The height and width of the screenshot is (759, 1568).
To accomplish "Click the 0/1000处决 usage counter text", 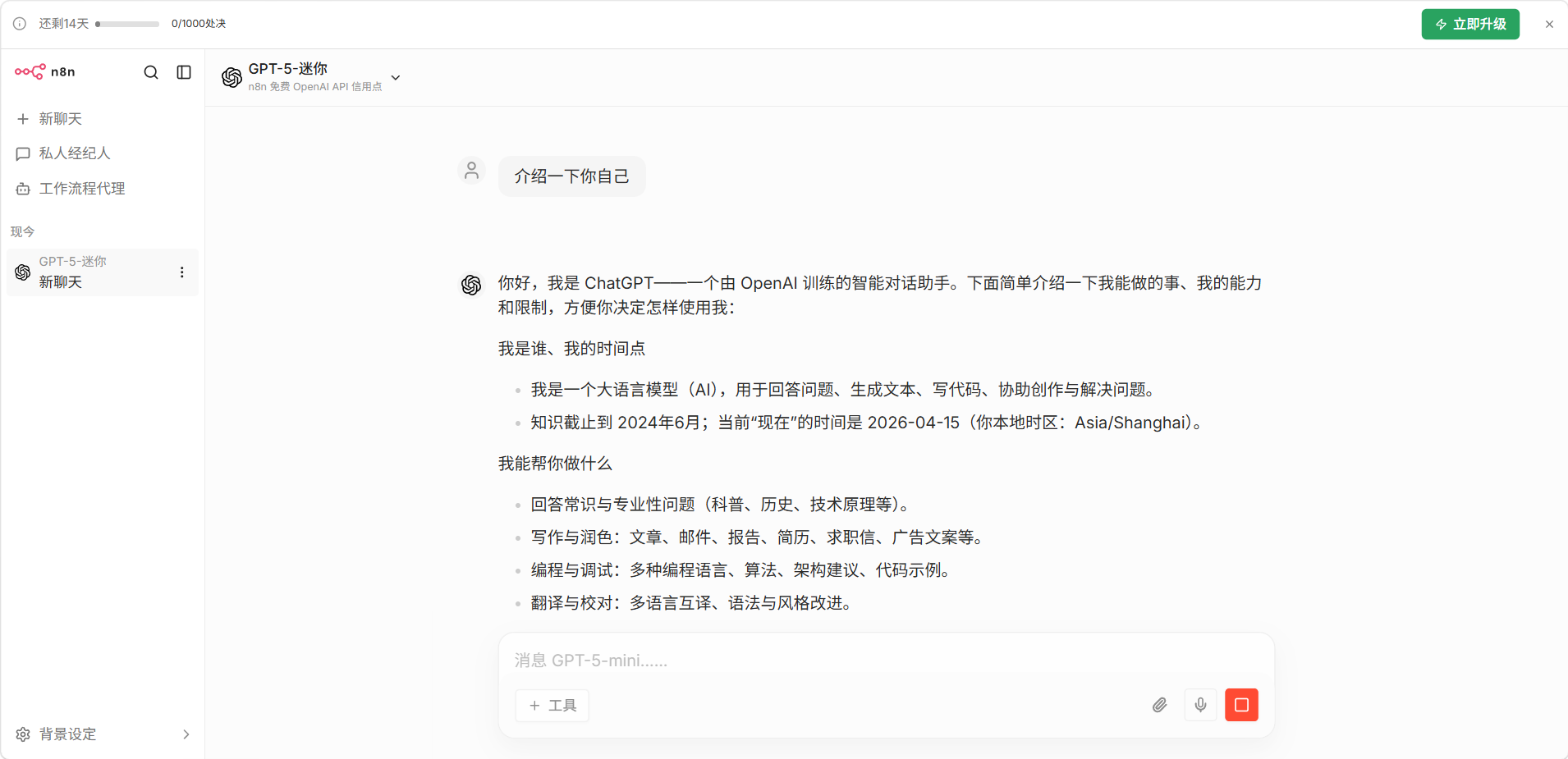I will (x=199, y=24).
